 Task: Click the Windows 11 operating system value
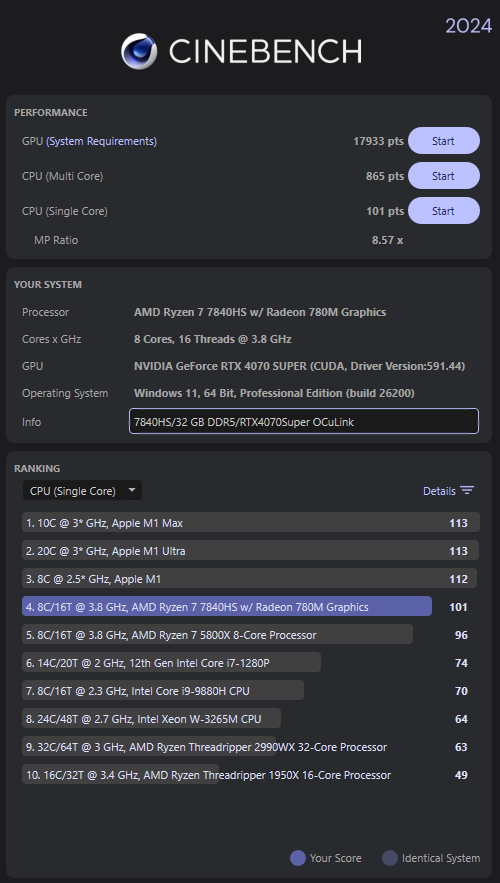tap(274, 393)
